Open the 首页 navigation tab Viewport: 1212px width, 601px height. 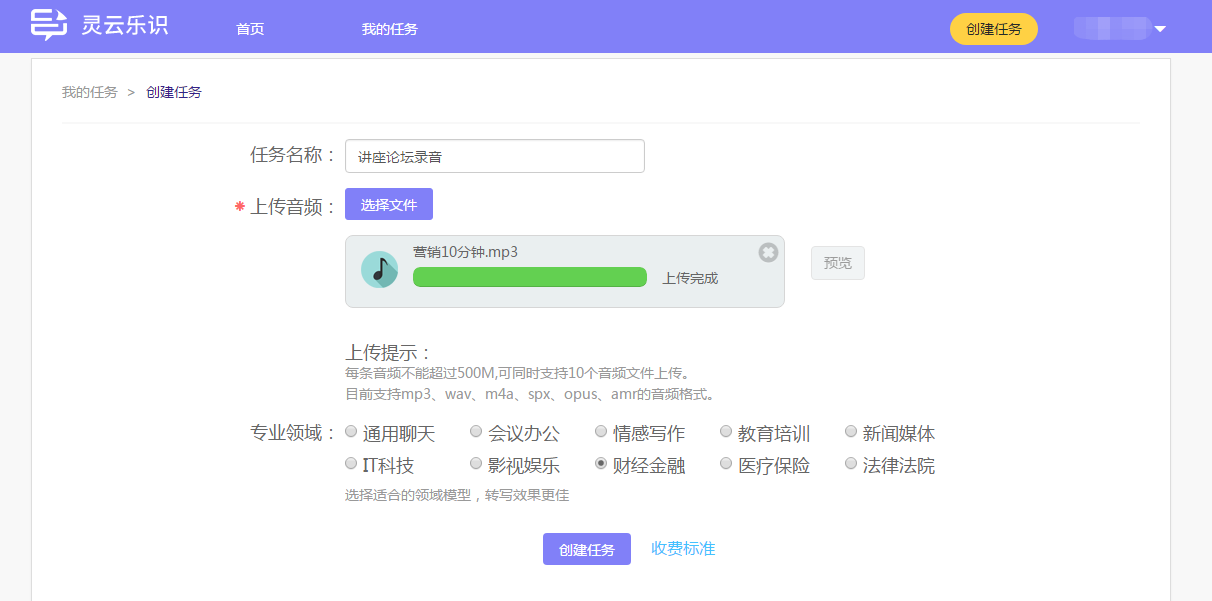(250, 29)
